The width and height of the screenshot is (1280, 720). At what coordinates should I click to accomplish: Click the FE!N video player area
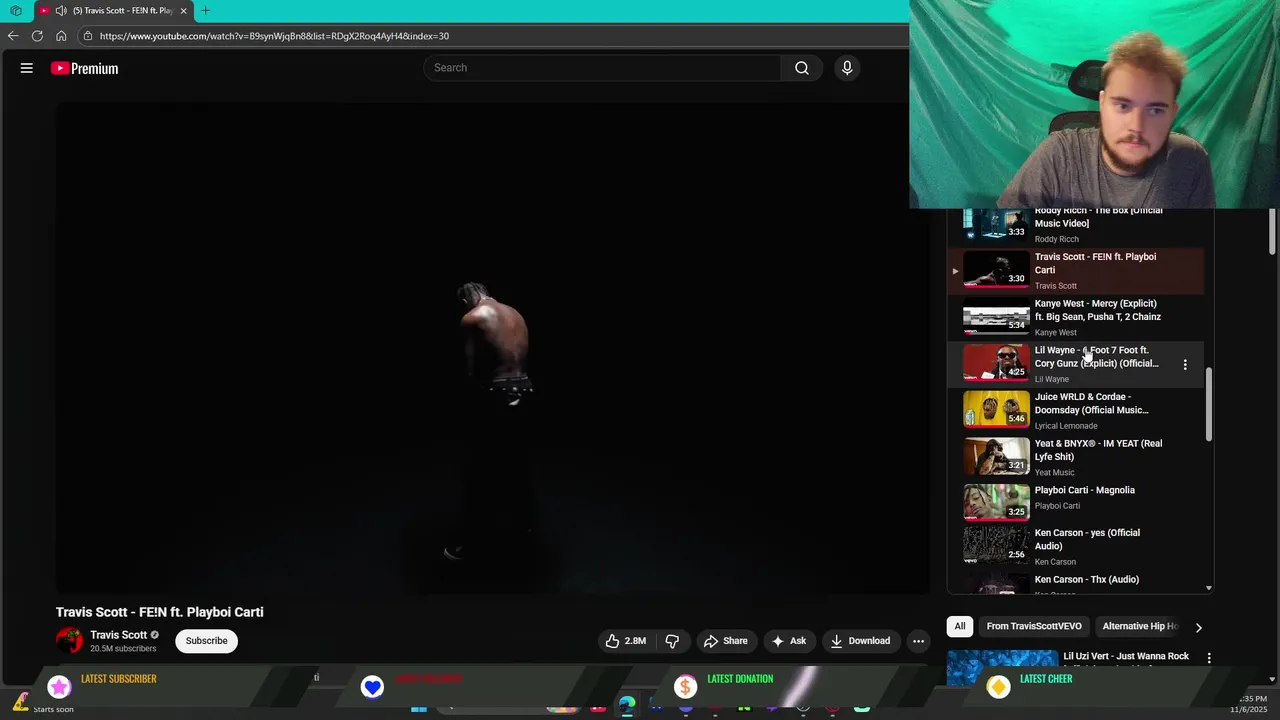click(x=492, y=349)
